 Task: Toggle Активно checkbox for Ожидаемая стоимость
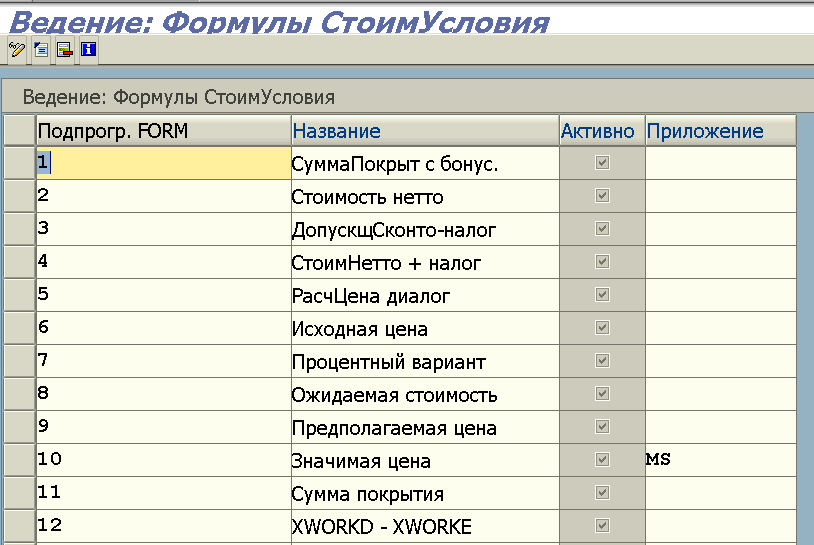point(602,394)
